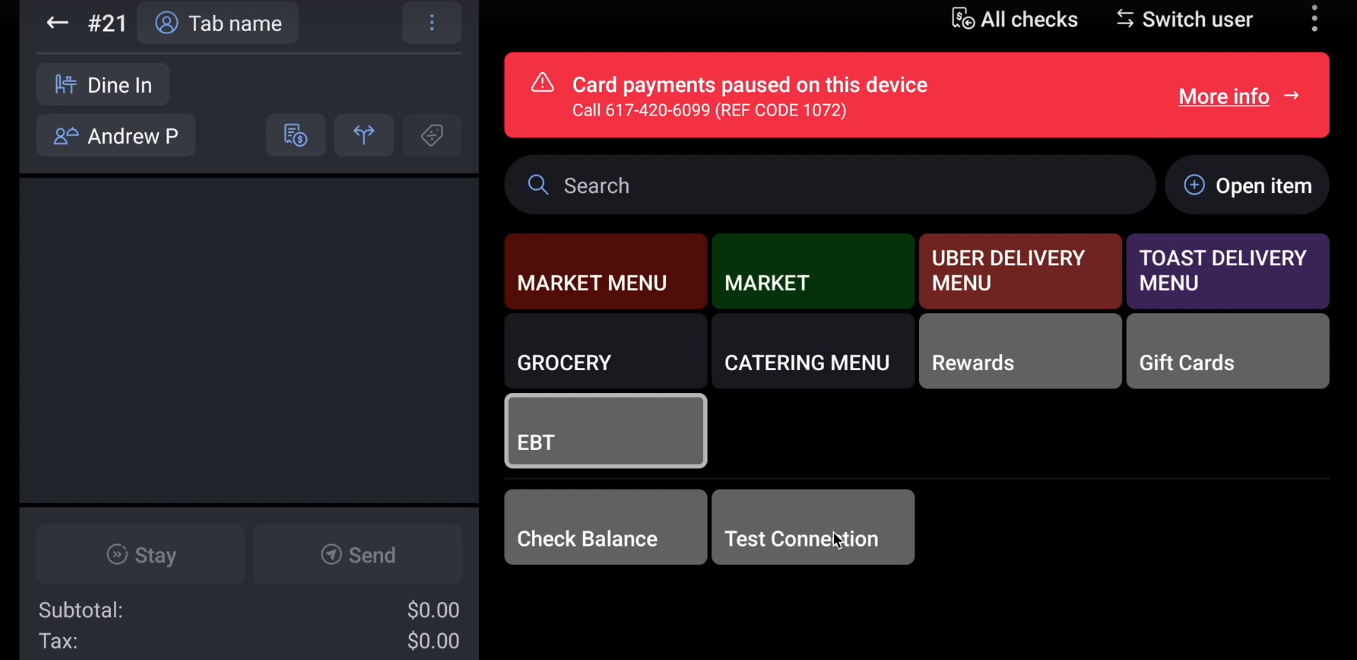Open the UBER DELIVERY MENU tile
Viewport: 1357px width, 660px height.
pos(1020,271)
